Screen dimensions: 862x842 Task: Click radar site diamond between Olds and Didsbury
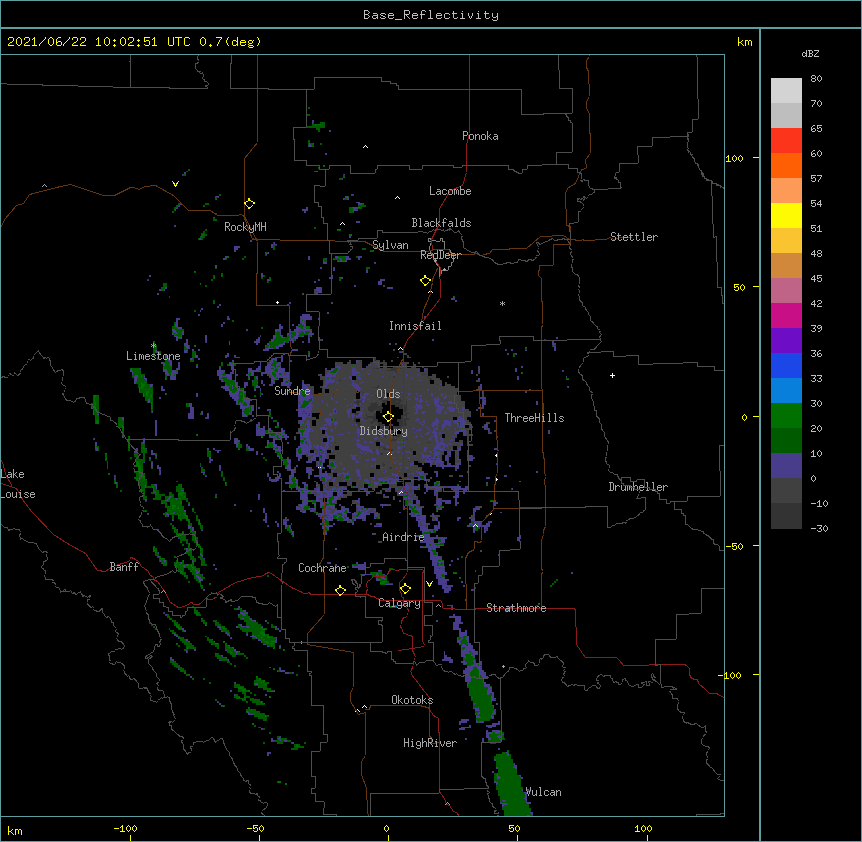point(388,417)
